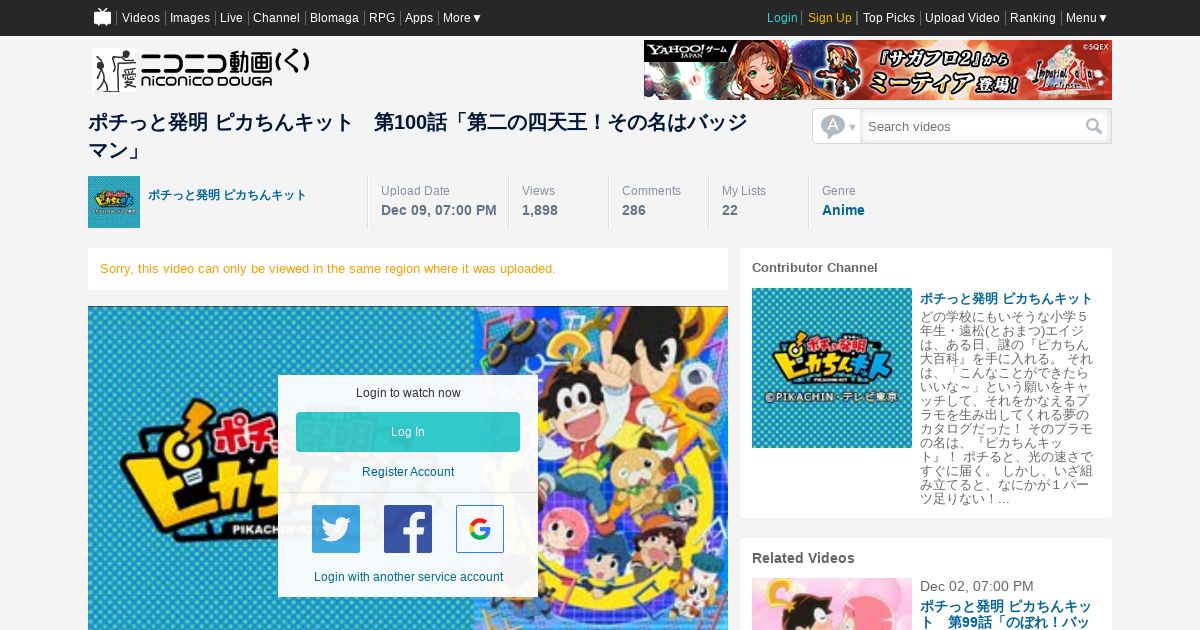Click the Upload Date value Dec 09

(439, 210)
